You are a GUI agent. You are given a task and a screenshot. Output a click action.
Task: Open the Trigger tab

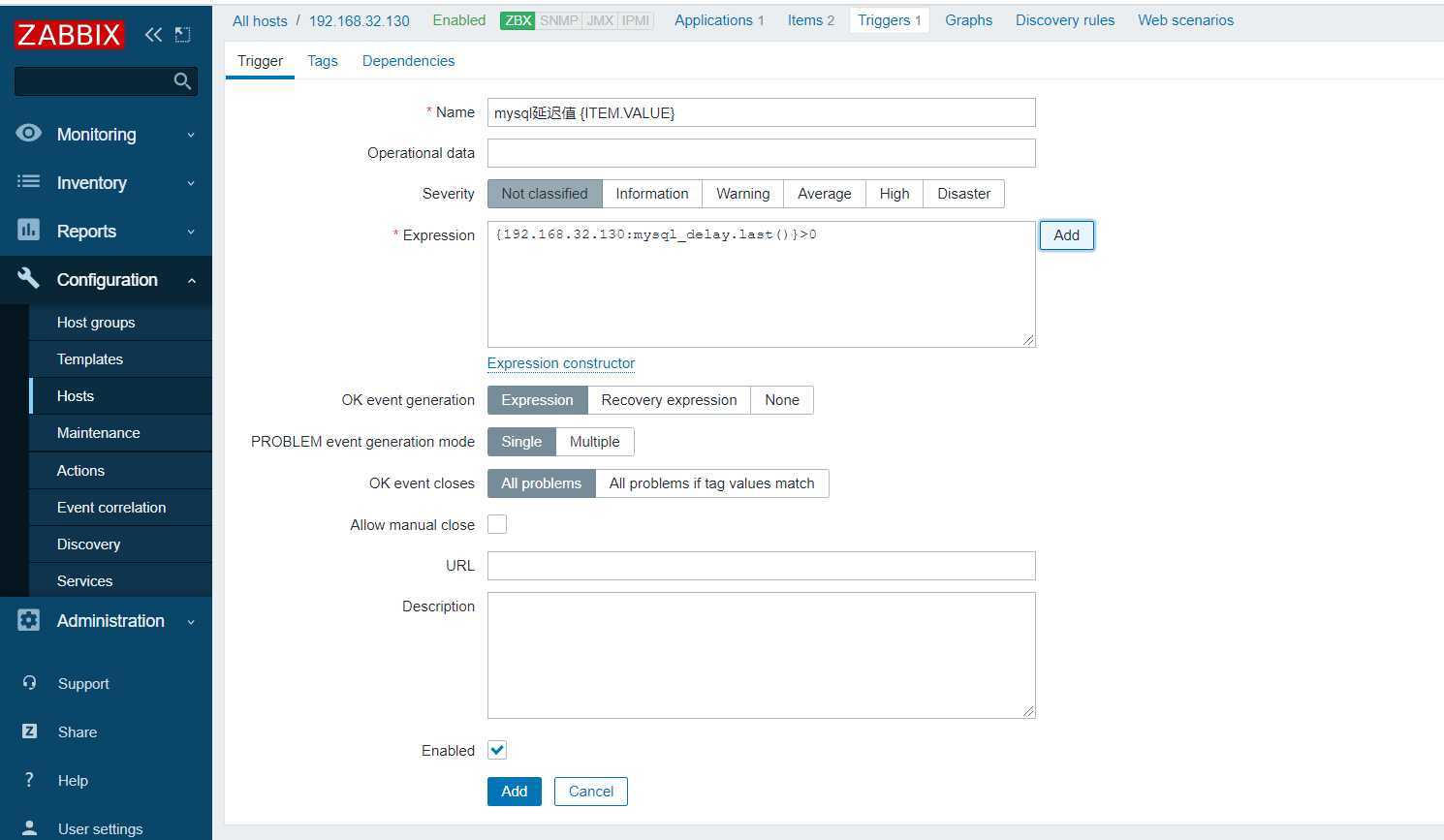pyautogui.click(x=260, y=61)
